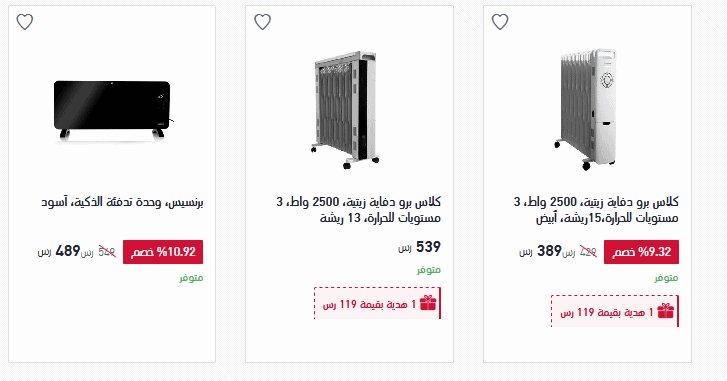Click availability label under the 539 price
727x381 pixels.
tap(428, 270)
